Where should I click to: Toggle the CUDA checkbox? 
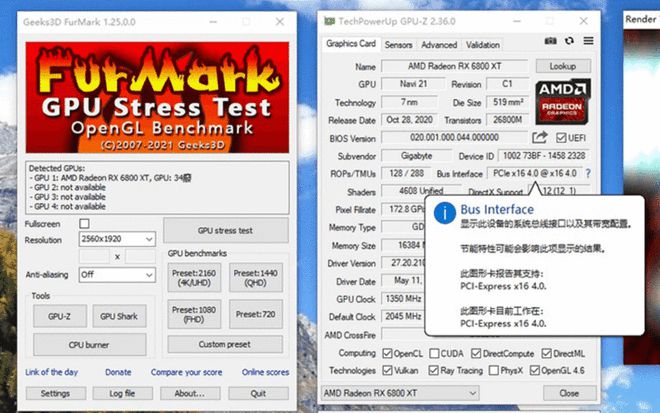point(434,353)
